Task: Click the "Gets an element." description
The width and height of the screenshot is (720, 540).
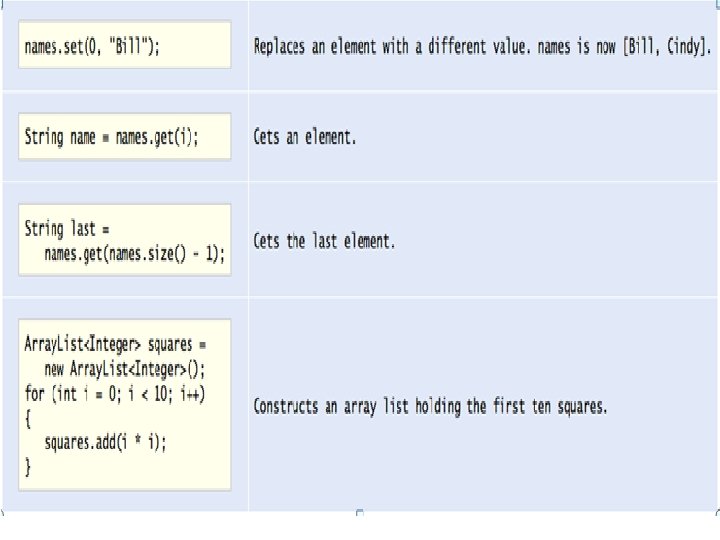Action: [305, 138]
